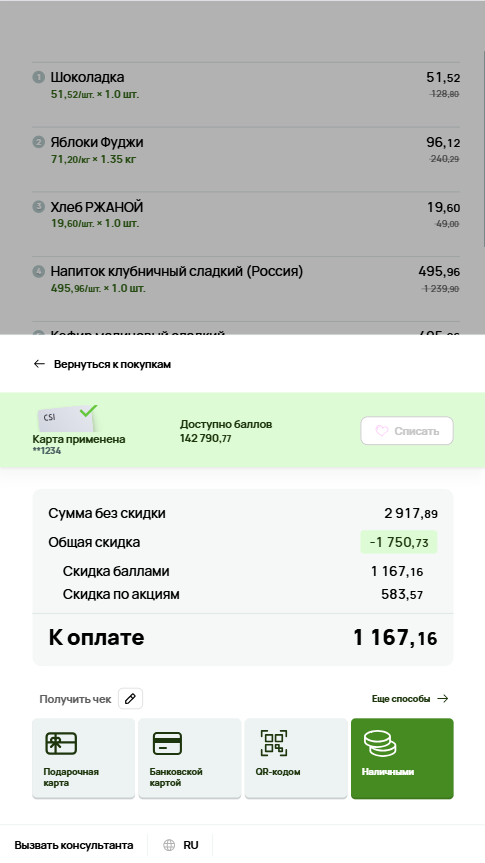
Task: Open the Еще способы payment methods link
Action: (x=410, y=698)
